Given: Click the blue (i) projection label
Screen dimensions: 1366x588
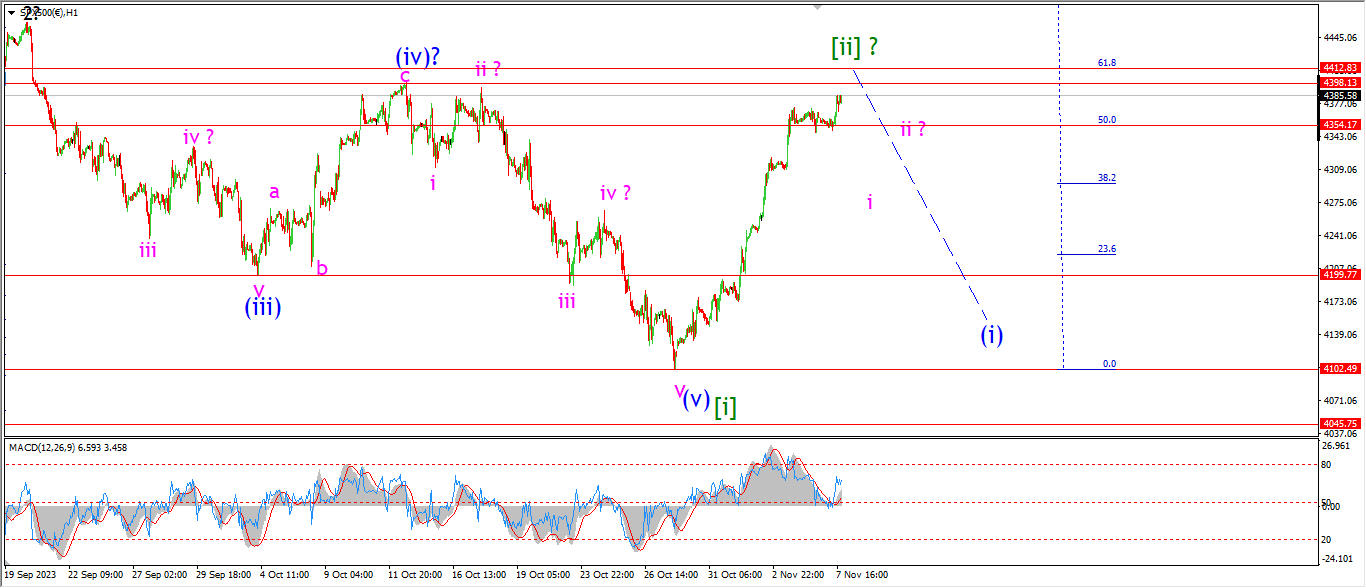Looking at the screenshot, I should (x=991, y=335).
